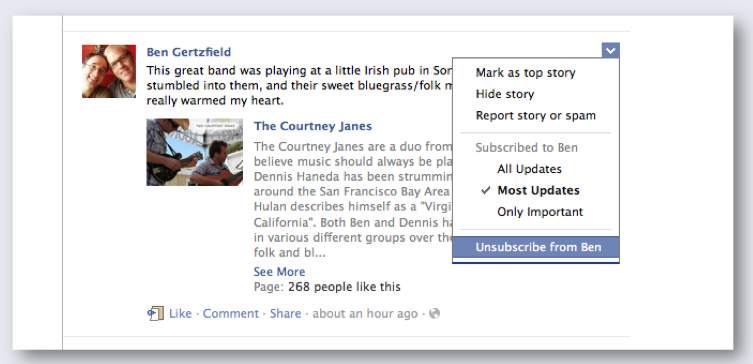Click Ben Gertzfield's profile photo
The width and height of the screenshot is (753, 364).
[109, 72]
